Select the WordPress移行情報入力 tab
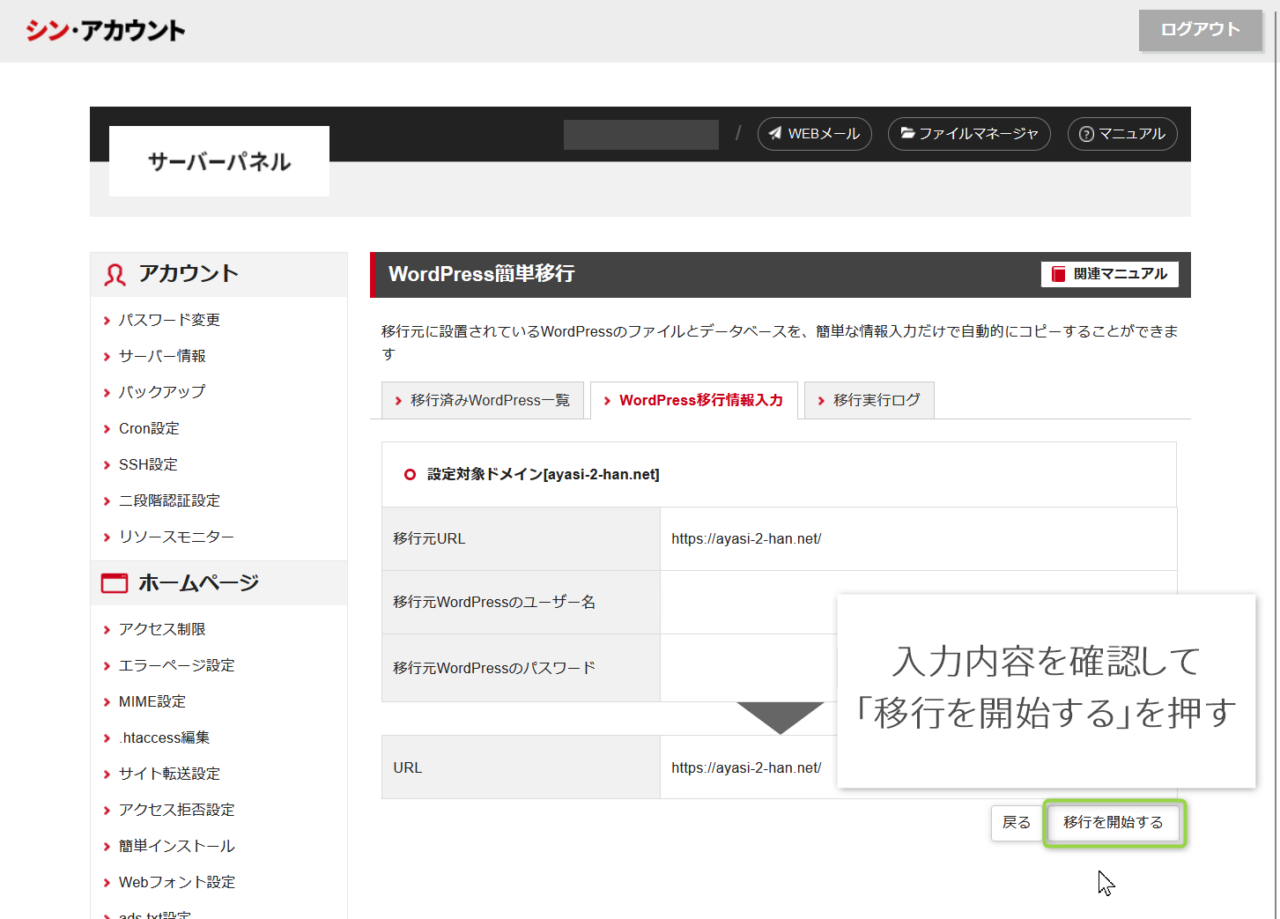The image size is (1280, 919). click(693, 400)
